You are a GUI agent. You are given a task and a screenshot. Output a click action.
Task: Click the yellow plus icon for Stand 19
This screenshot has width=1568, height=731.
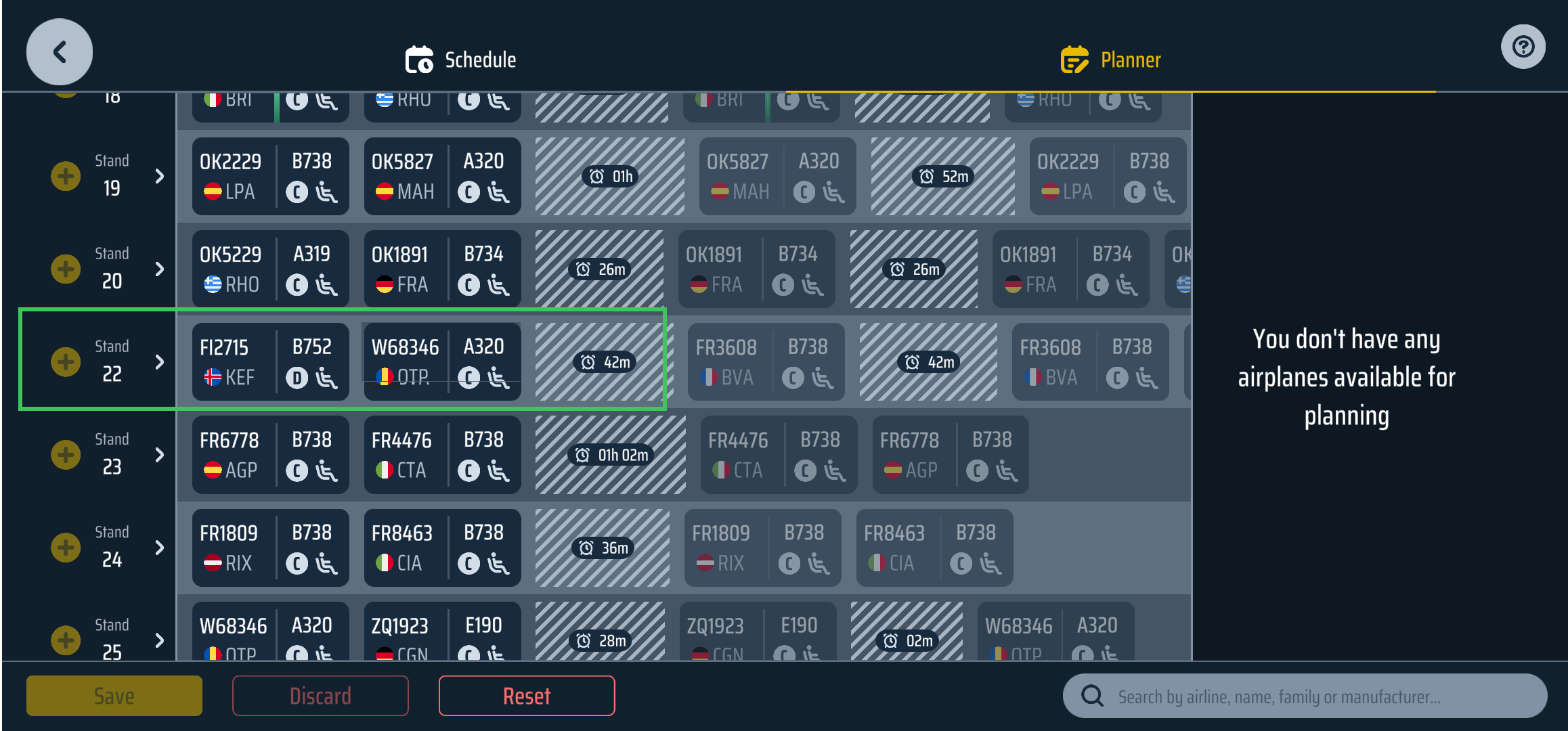[x=66, y=176]
